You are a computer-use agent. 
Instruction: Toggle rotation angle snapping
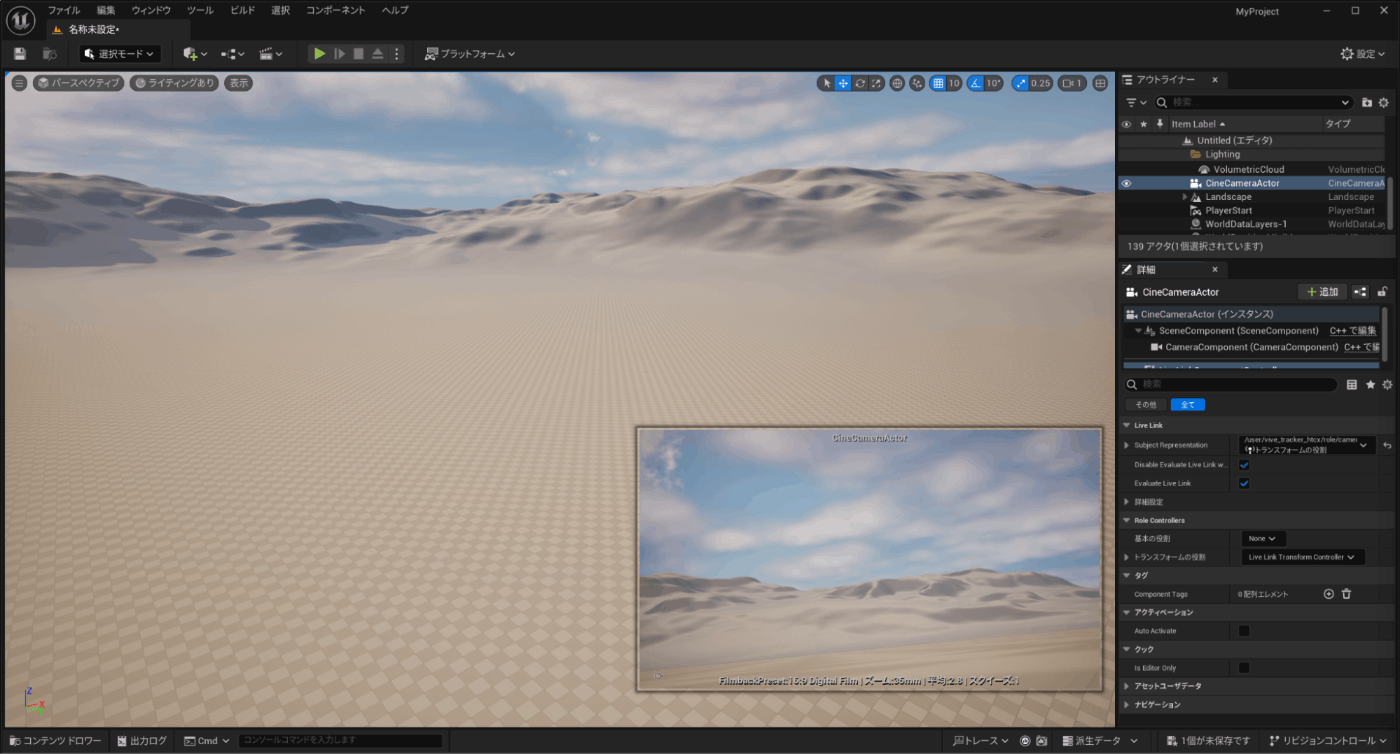tap(975, 83)
